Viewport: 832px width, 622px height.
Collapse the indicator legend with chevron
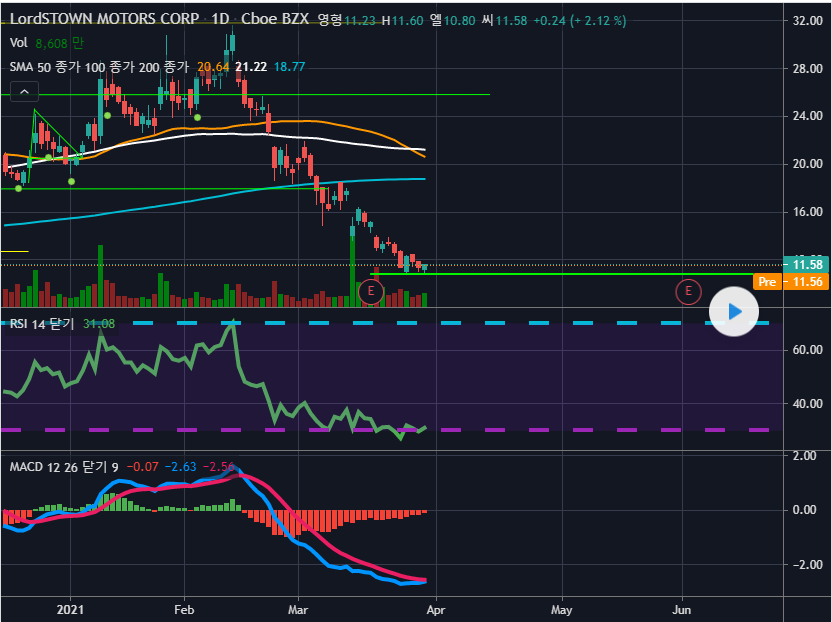click(23, 92)
